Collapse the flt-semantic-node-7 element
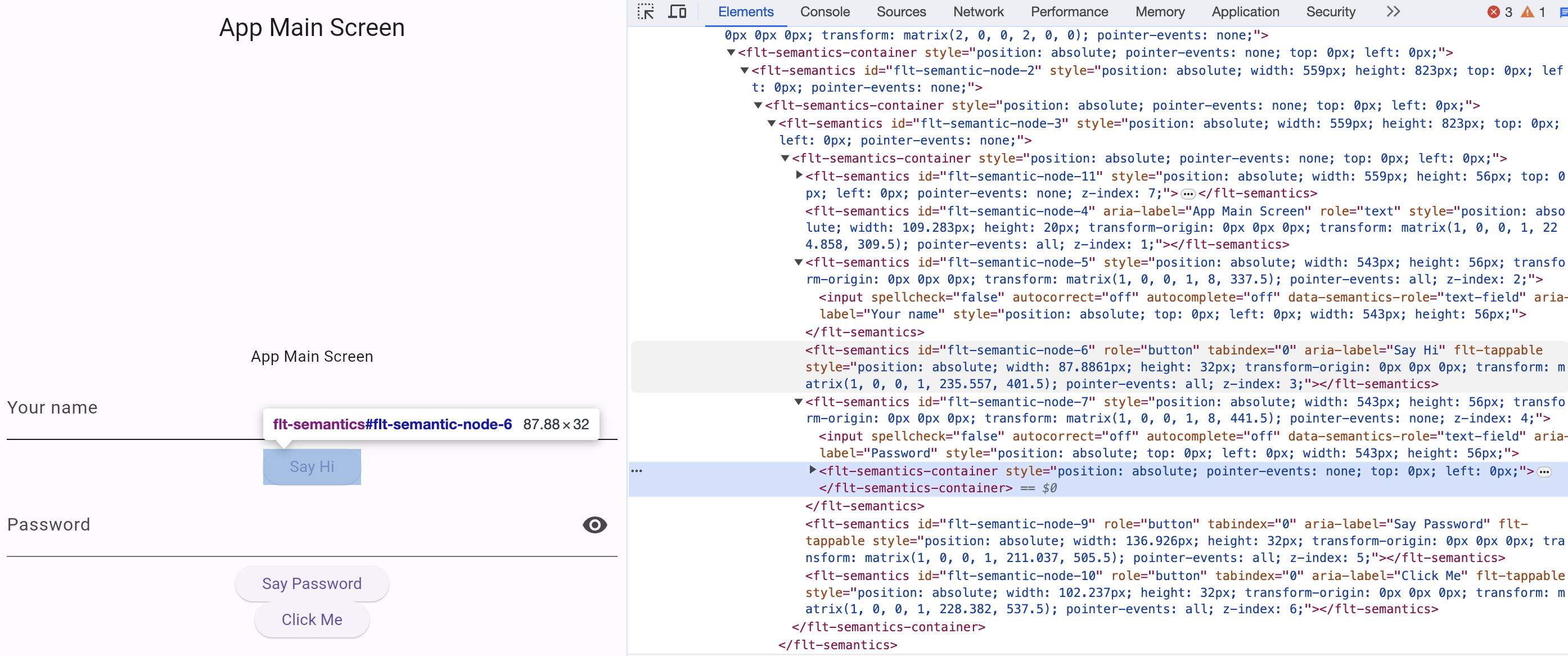 (799, 402)
